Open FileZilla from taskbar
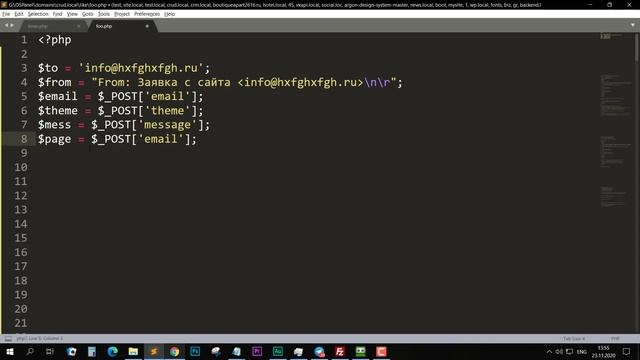The width and height of the screenshot is (640, 360). (x=340, y=351)
